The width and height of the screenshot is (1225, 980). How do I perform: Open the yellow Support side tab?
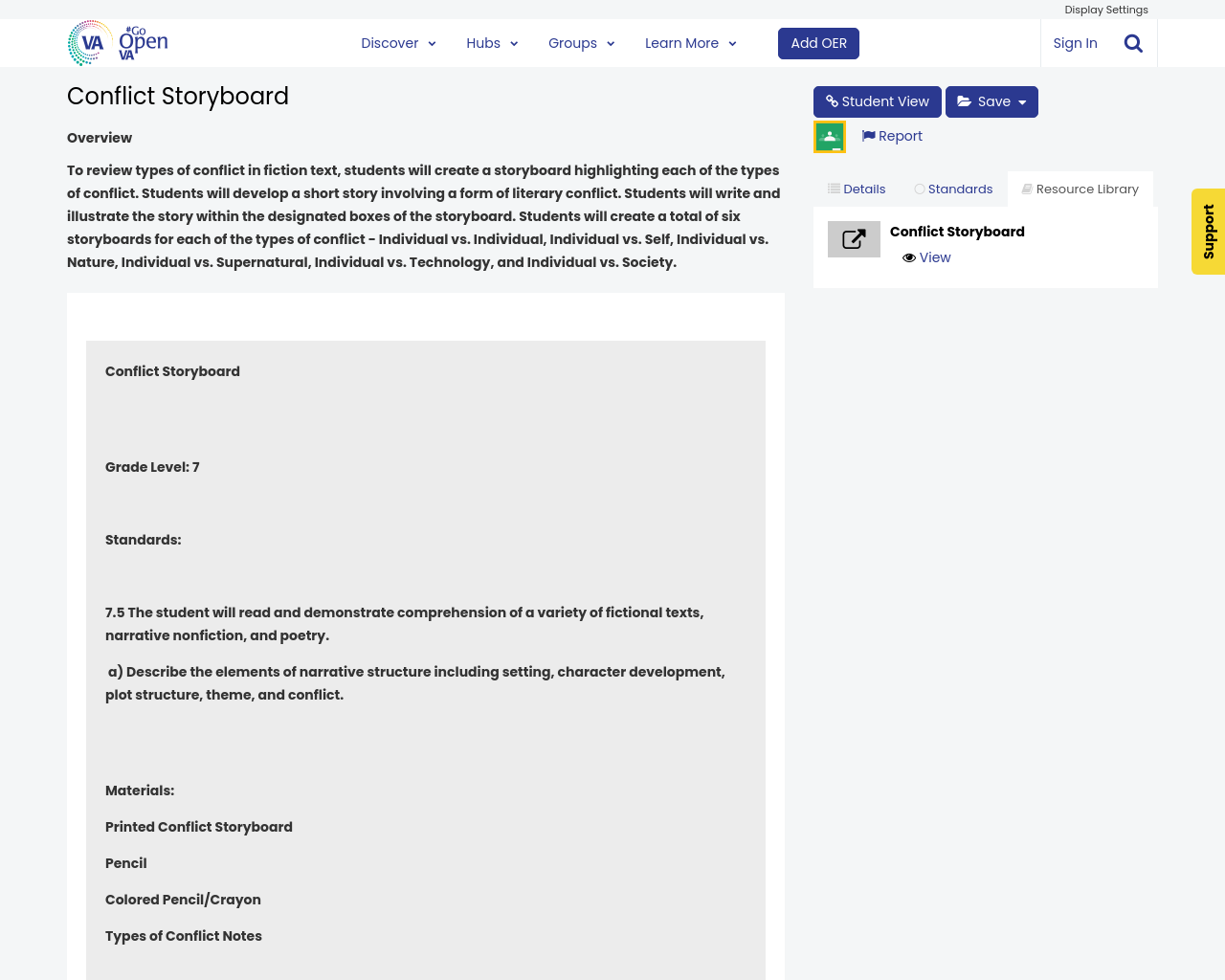coord(1208,232)
